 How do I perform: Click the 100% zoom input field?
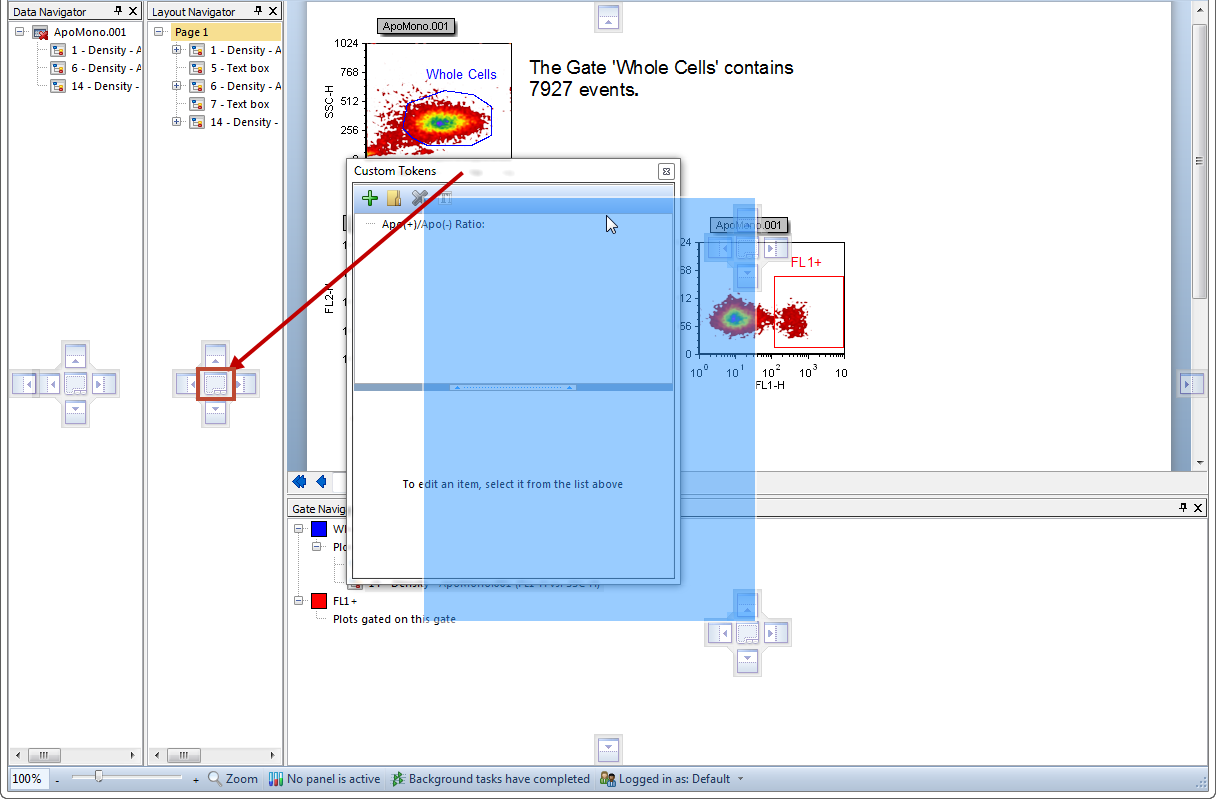[28, 778]
